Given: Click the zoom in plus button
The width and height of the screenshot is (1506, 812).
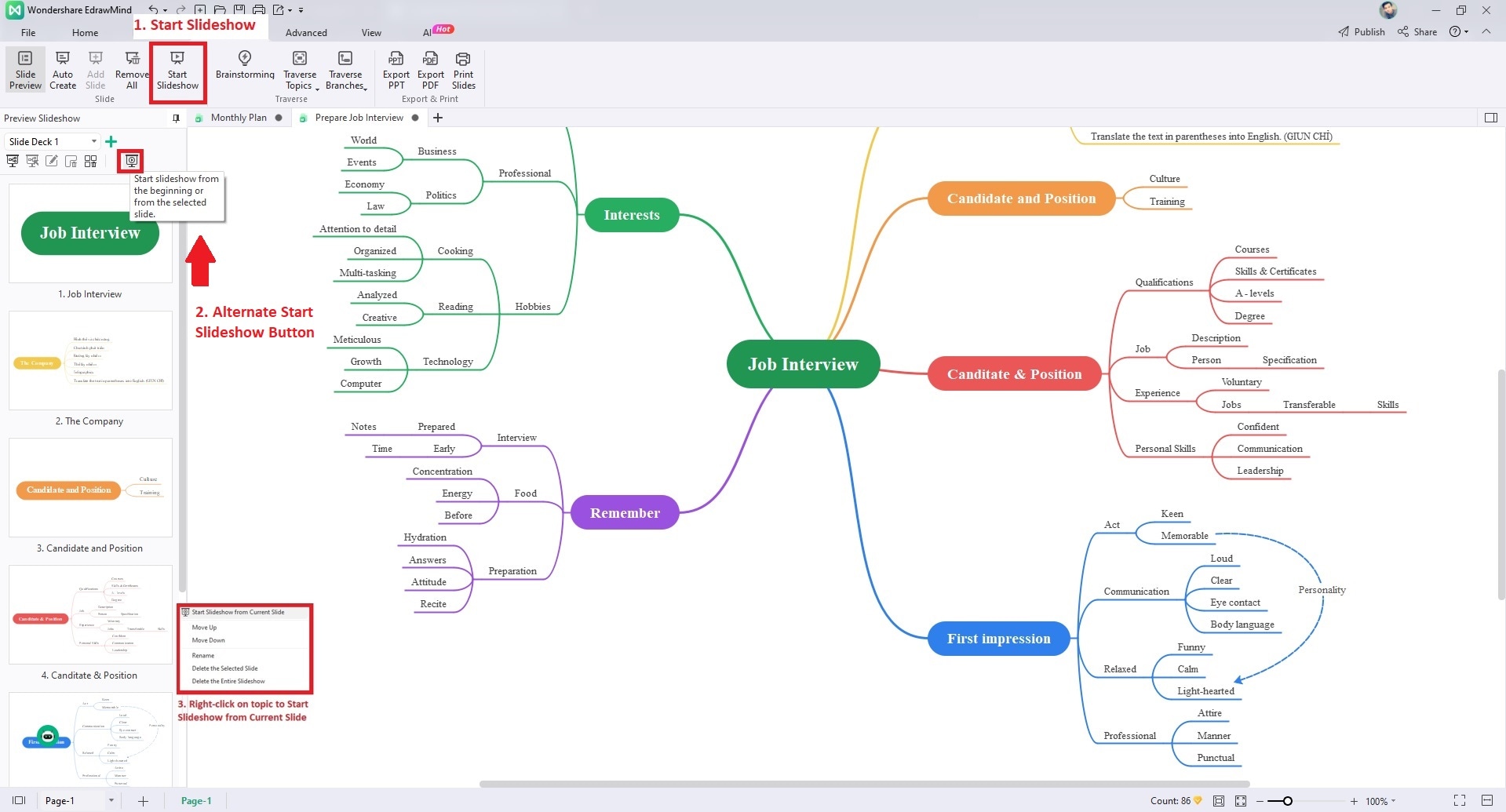Looking at the screenshot, I should [x=1354, y=801].
